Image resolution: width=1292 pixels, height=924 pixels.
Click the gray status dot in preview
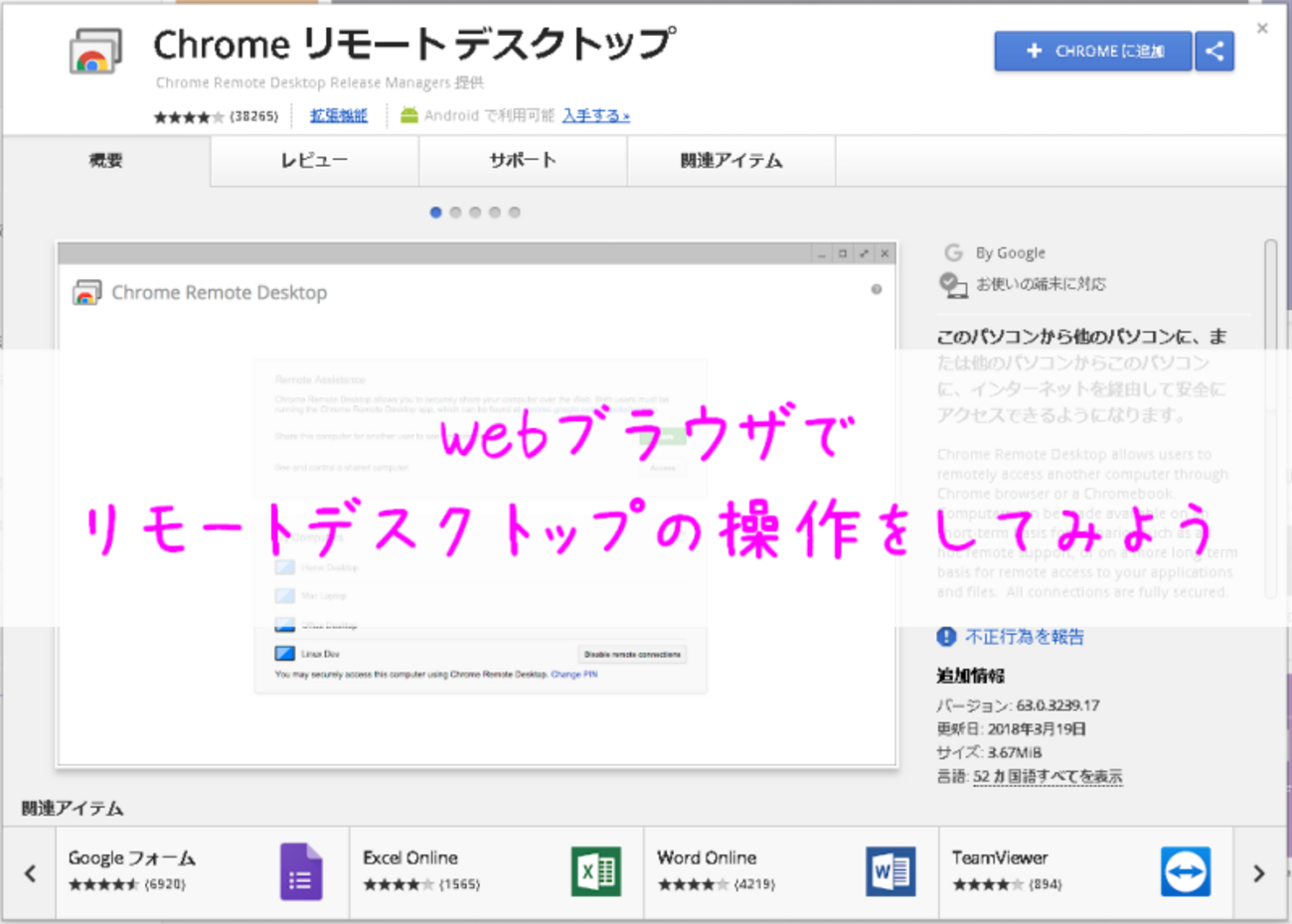coord(876,290)
